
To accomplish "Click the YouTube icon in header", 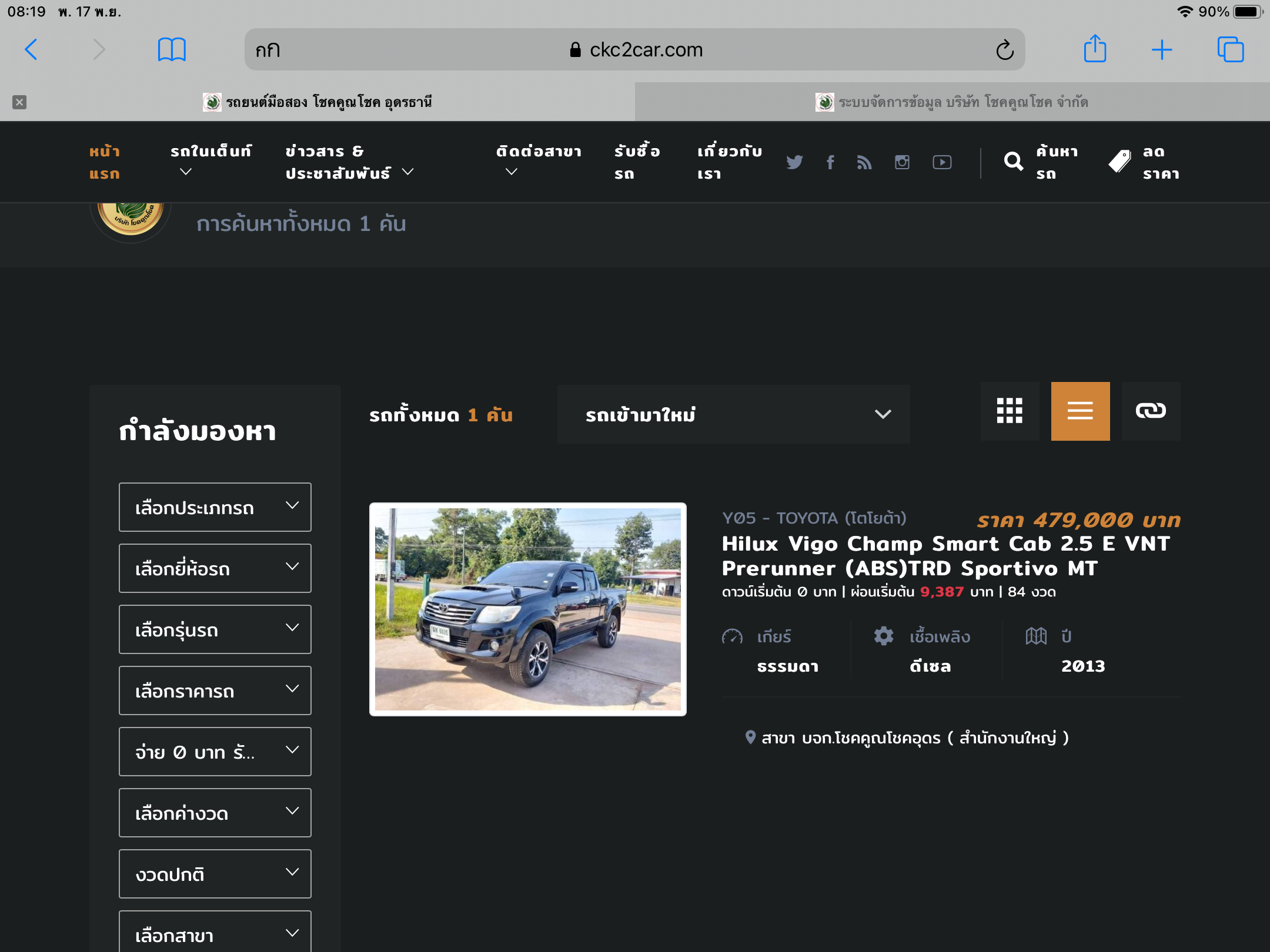I will pos(942,162).
